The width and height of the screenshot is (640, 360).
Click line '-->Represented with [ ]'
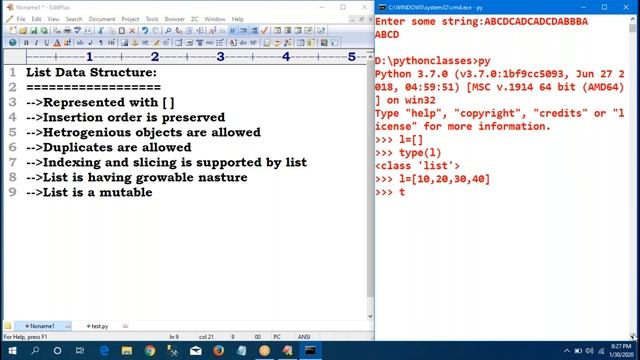100,102
